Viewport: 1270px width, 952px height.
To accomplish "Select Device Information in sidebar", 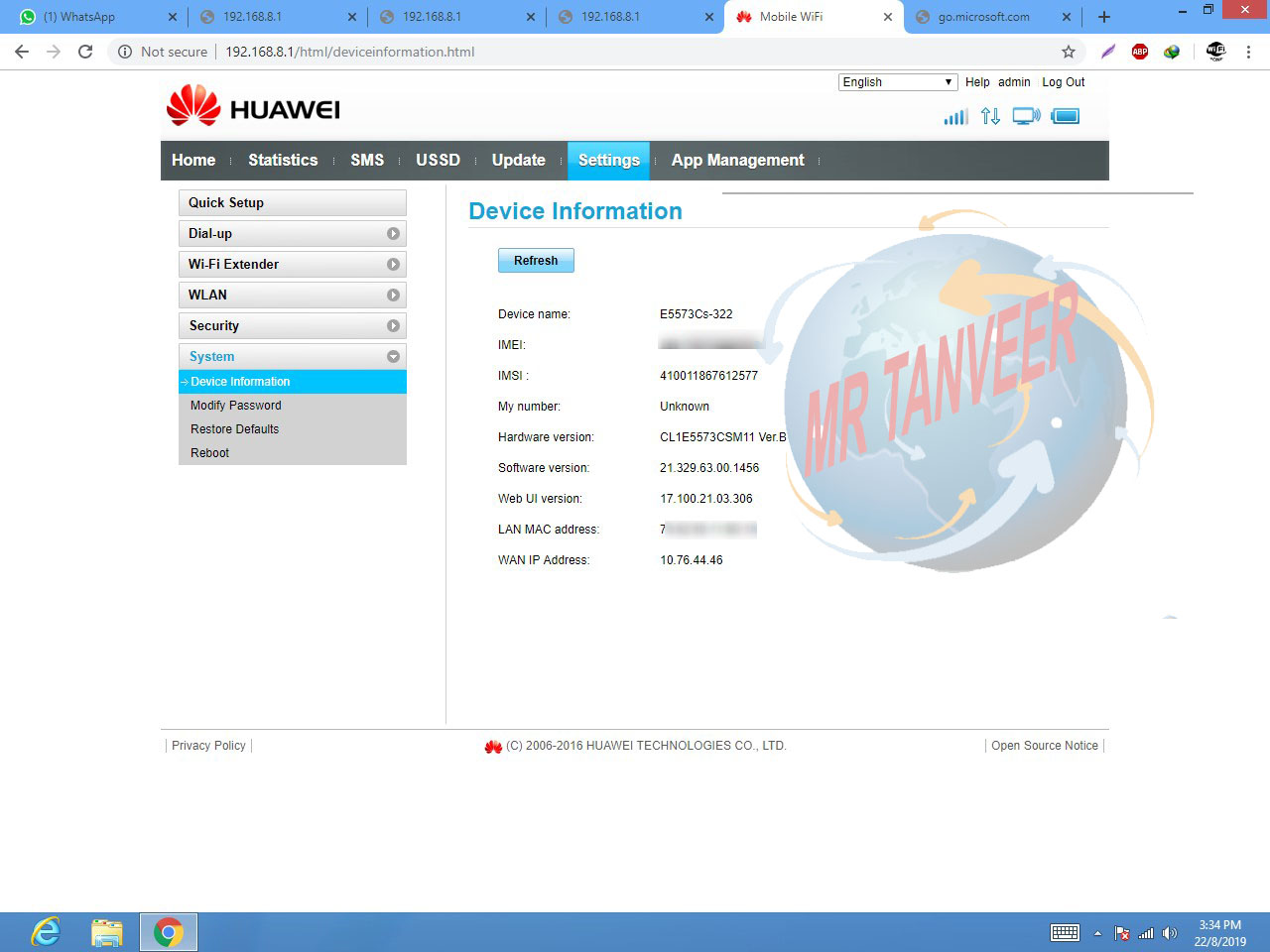I will coord(293,382).
